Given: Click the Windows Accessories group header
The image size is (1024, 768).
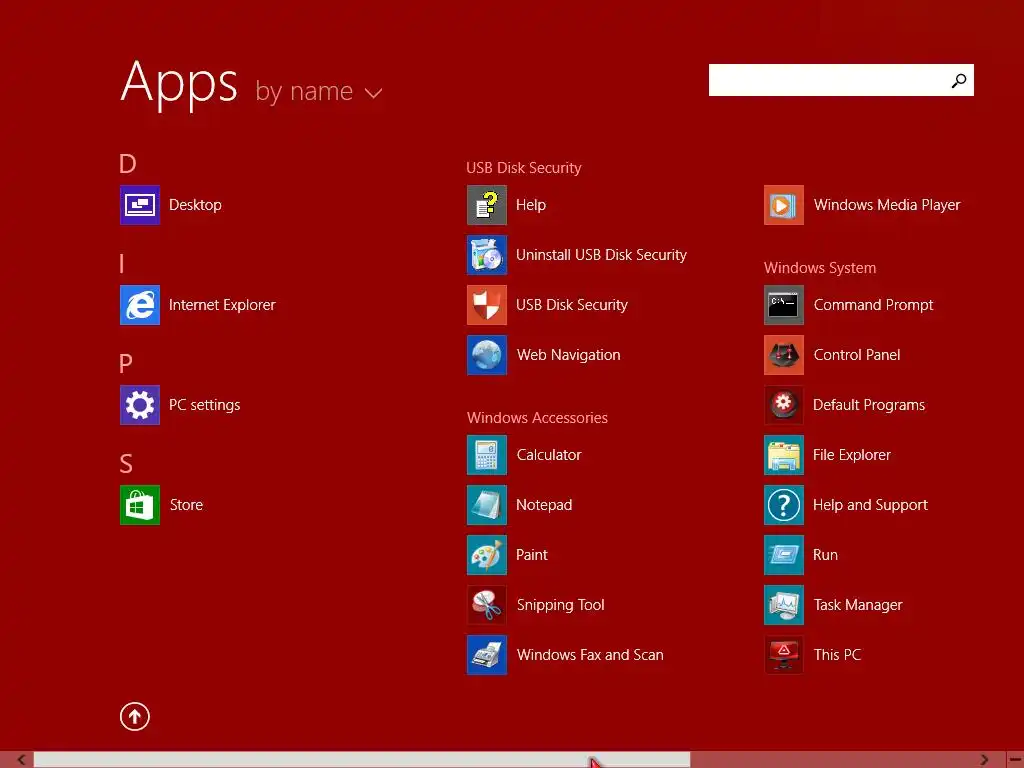Looking at the screenshot, I should (537, 418).
